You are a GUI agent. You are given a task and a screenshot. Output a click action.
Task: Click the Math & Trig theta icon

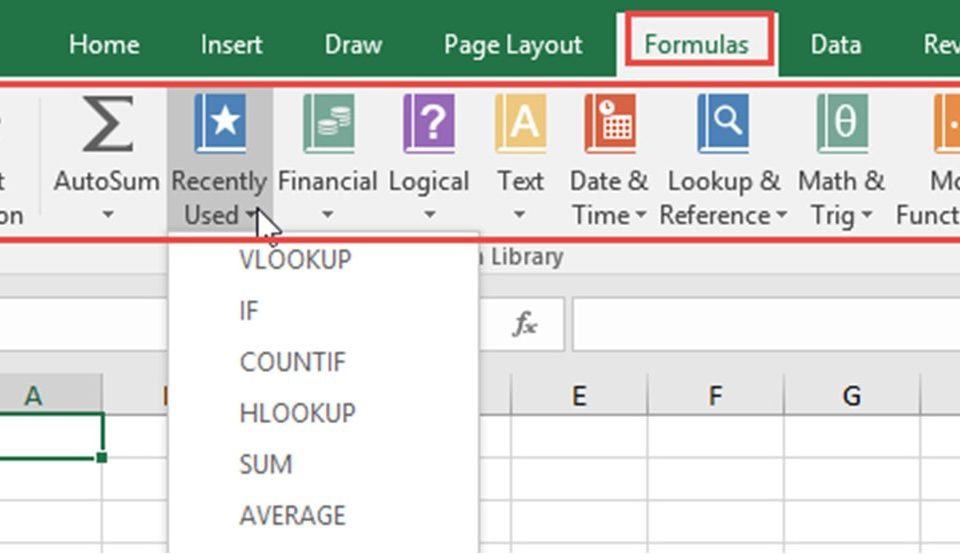pyautogui.click(x=841, y=125)
